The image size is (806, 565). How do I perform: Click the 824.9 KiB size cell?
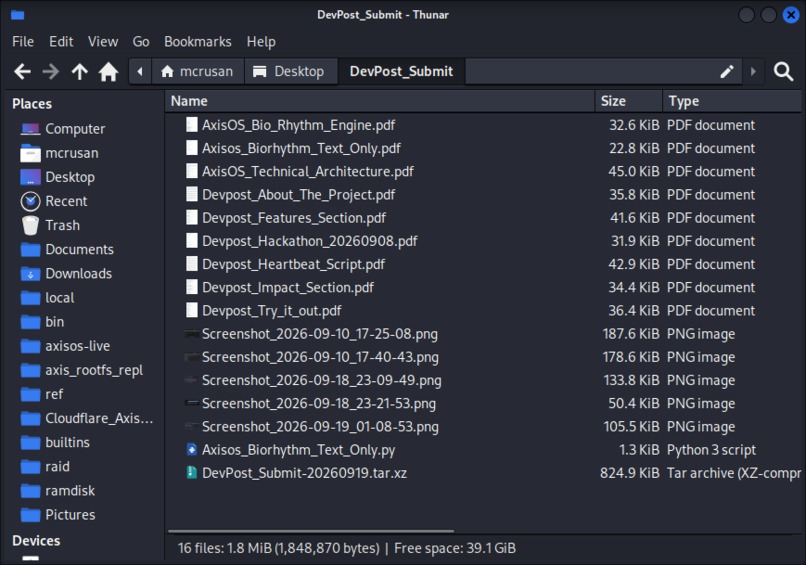coord(629,473)
